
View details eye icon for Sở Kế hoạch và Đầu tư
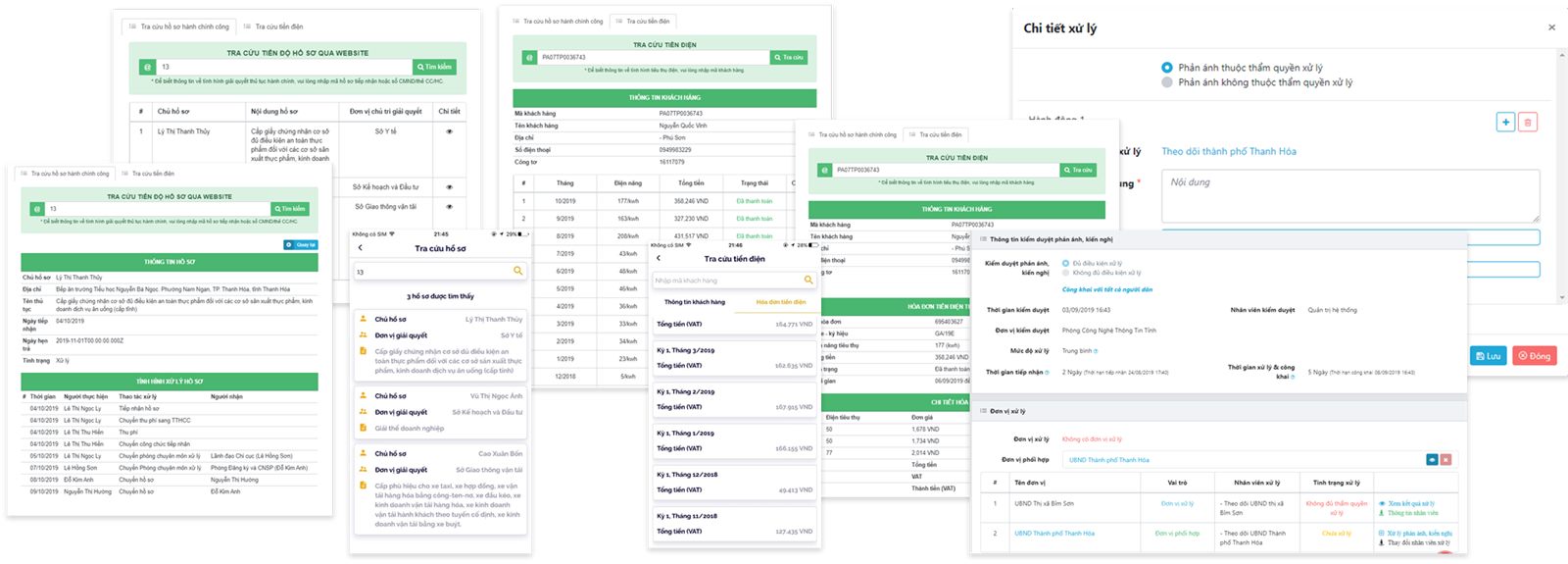[450, 187]
